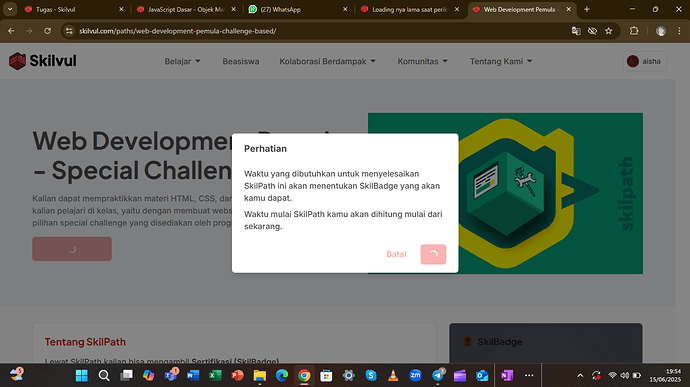
Task: Open a new browser tab
Action: pyautogui.click(x=587, y=9)
